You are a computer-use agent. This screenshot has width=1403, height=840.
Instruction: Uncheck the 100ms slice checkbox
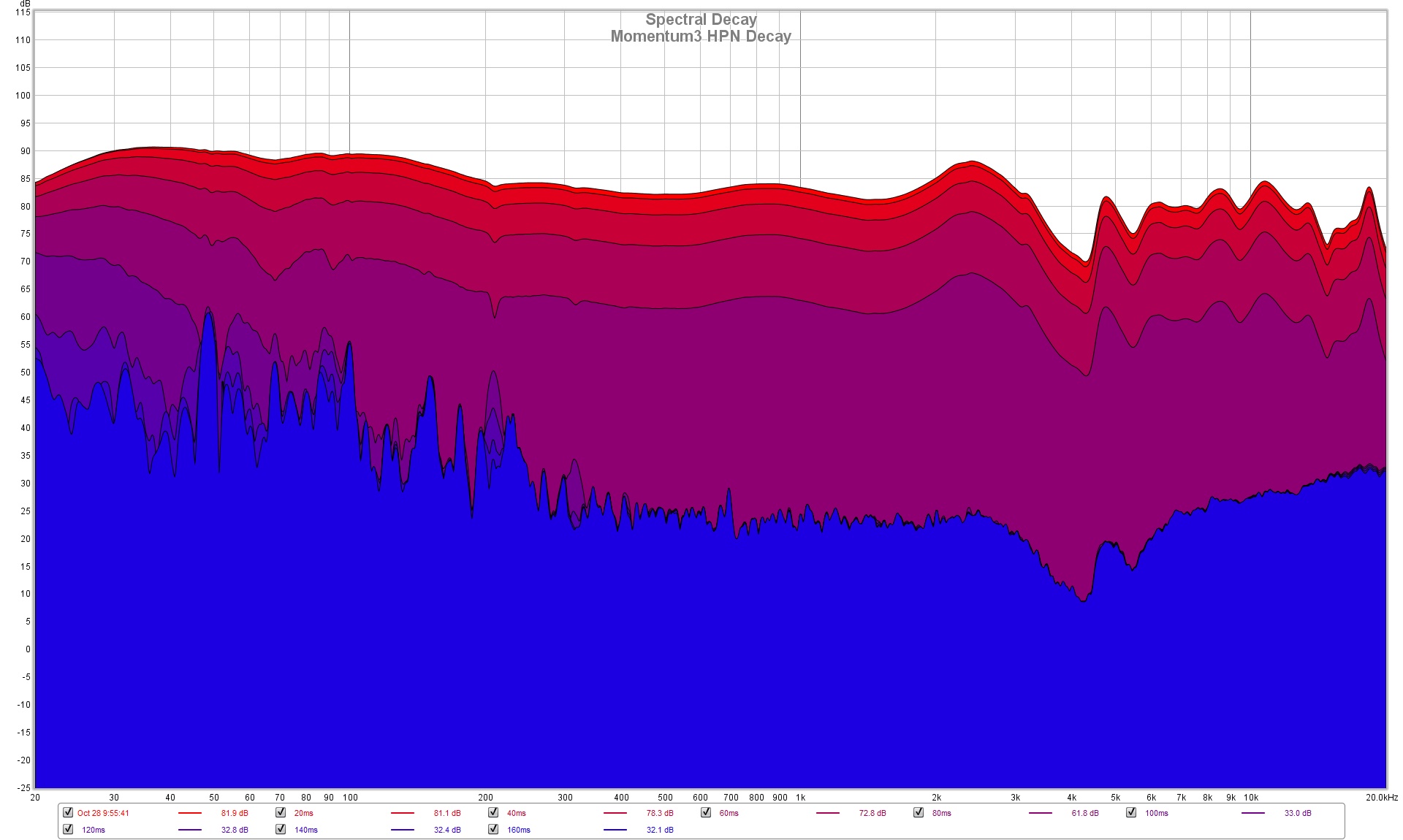(1131, 812)
